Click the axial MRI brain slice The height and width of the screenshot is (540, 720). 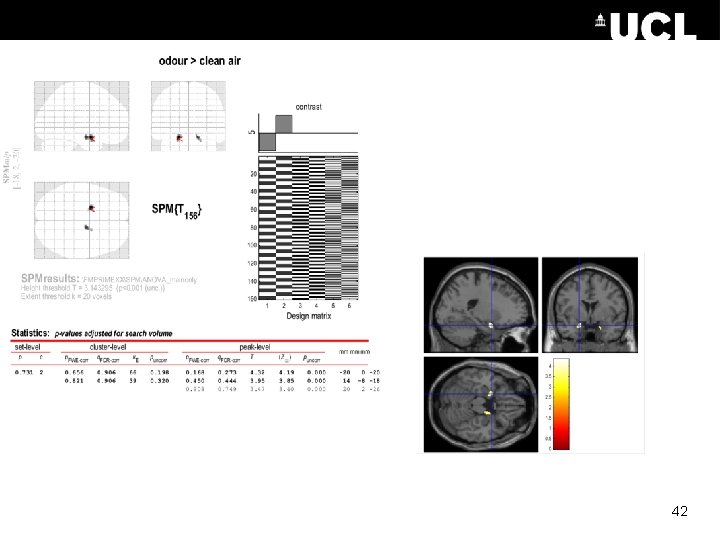(481, 405)
